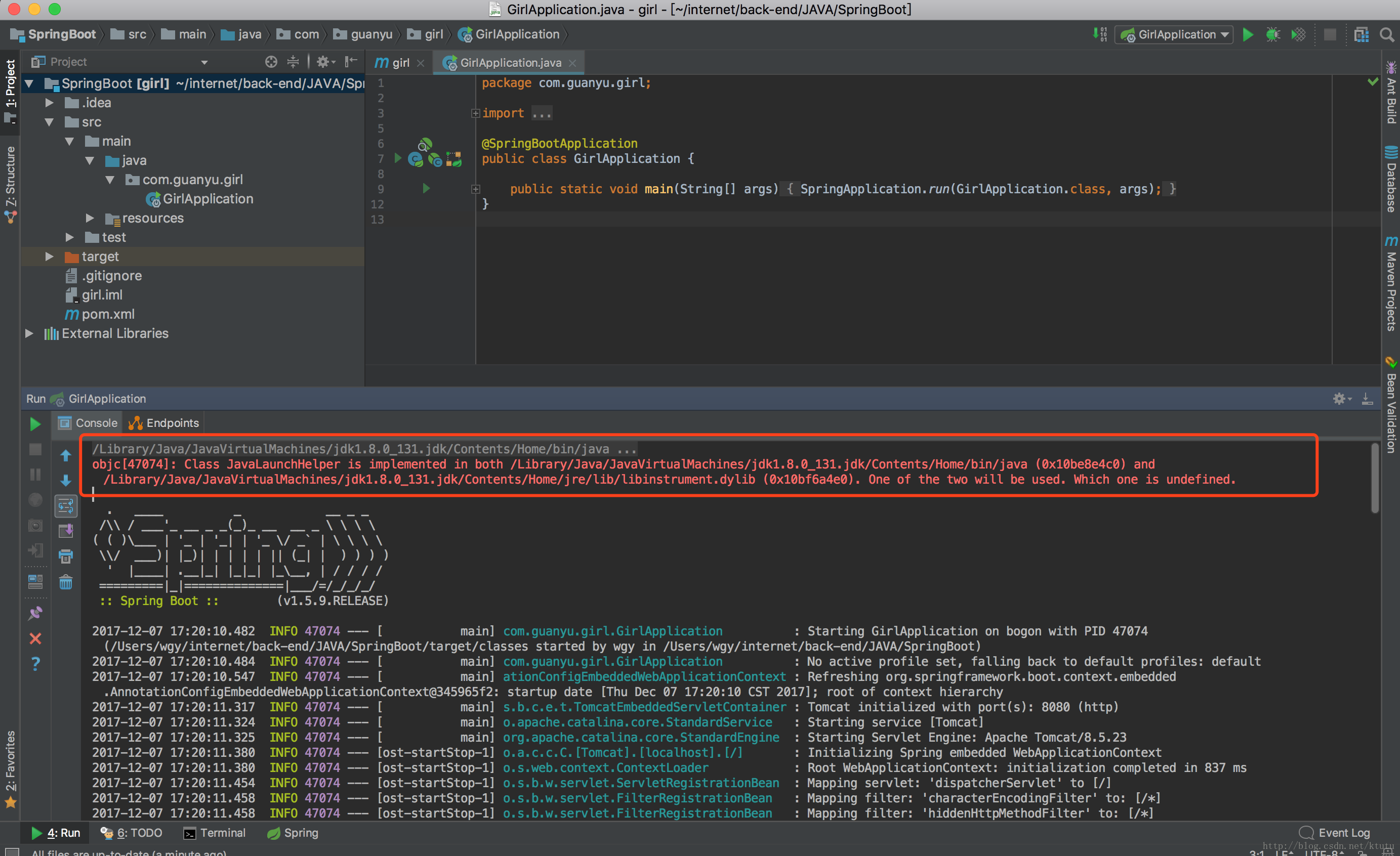Open the GirlApplication run configuration dropdown
This screenshot has width=1400, height=856.
(1174, 34)
